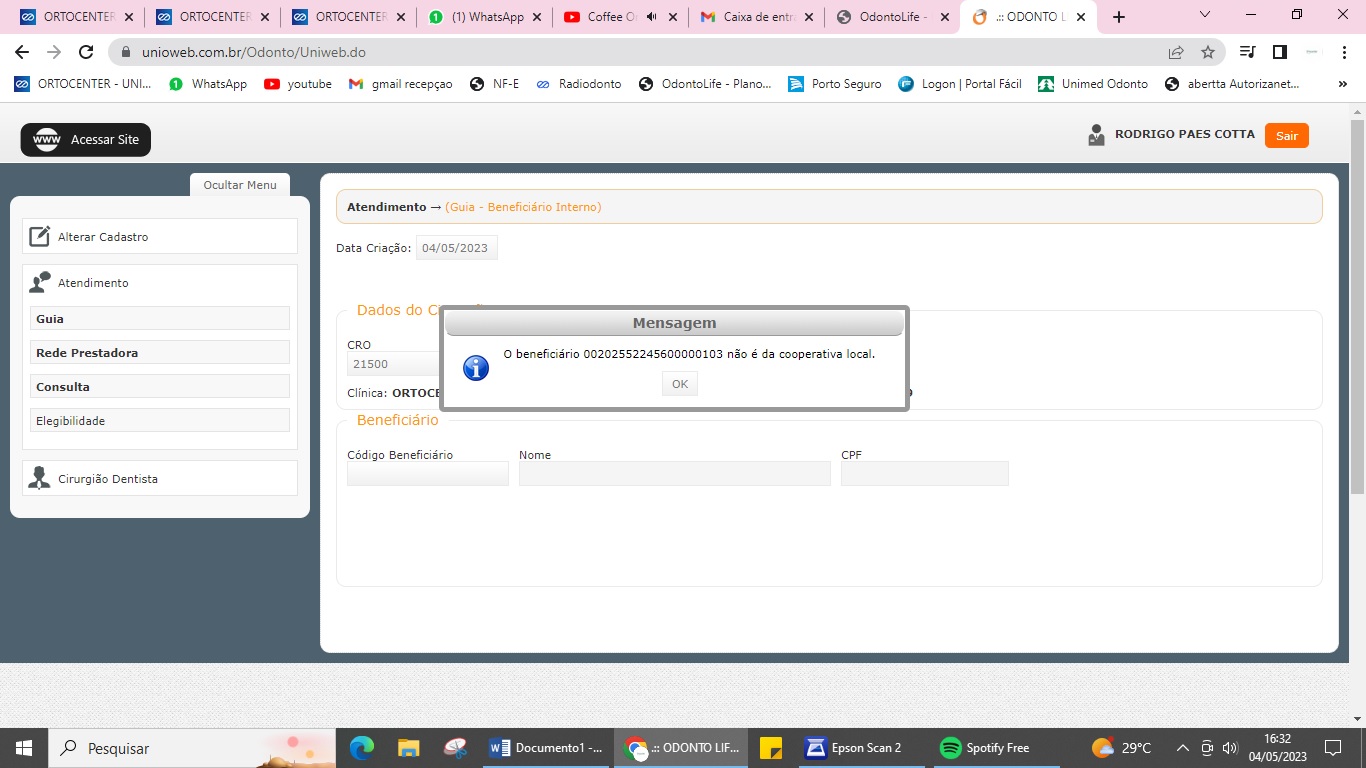Open the ORTOCENTER - UNI... bookmark
Viewport: 1366px width, 768px height.
(83, 84)
